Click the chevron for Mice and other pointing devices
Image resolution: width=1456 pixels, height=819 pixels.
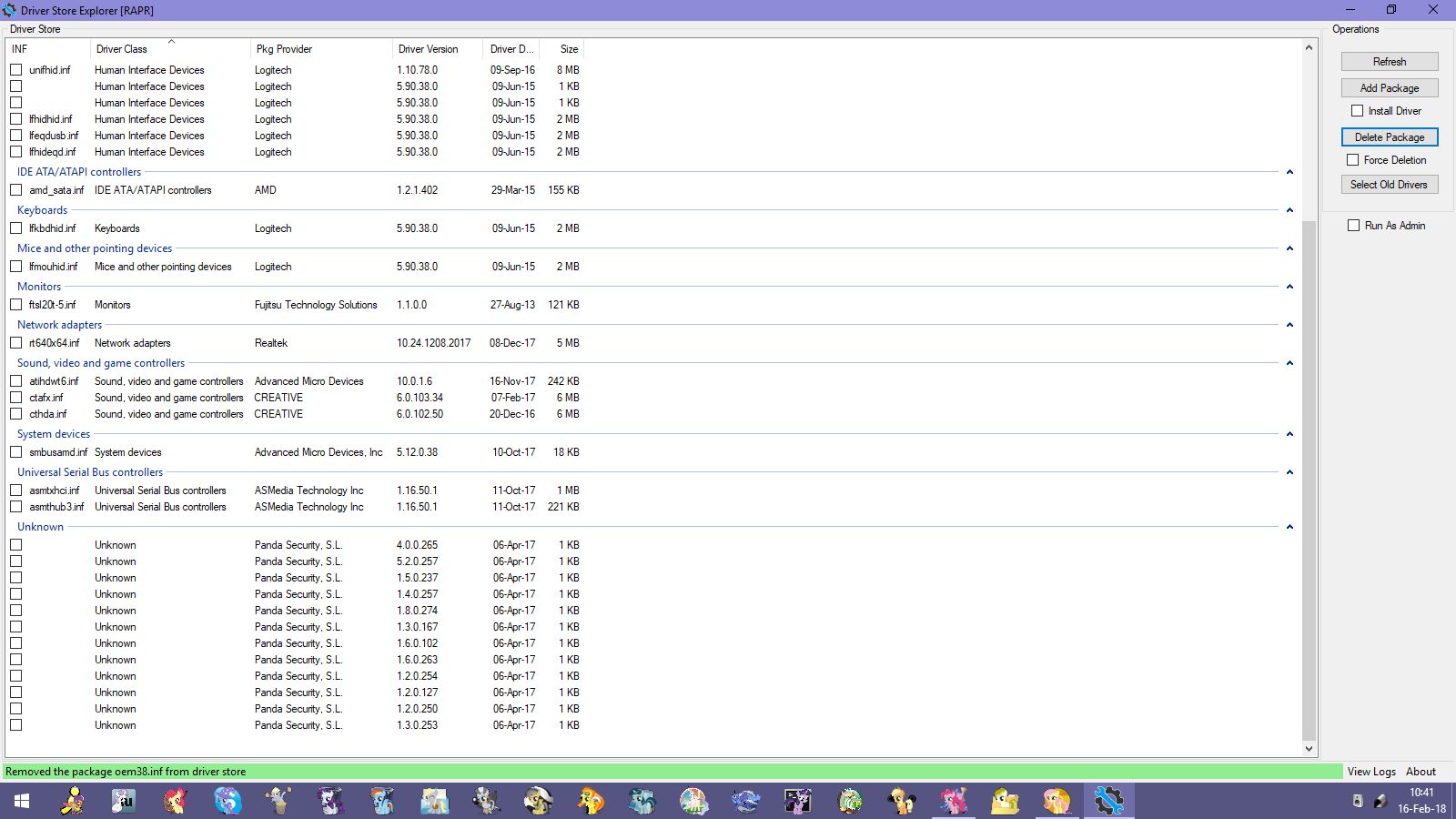pos(1289,248)
